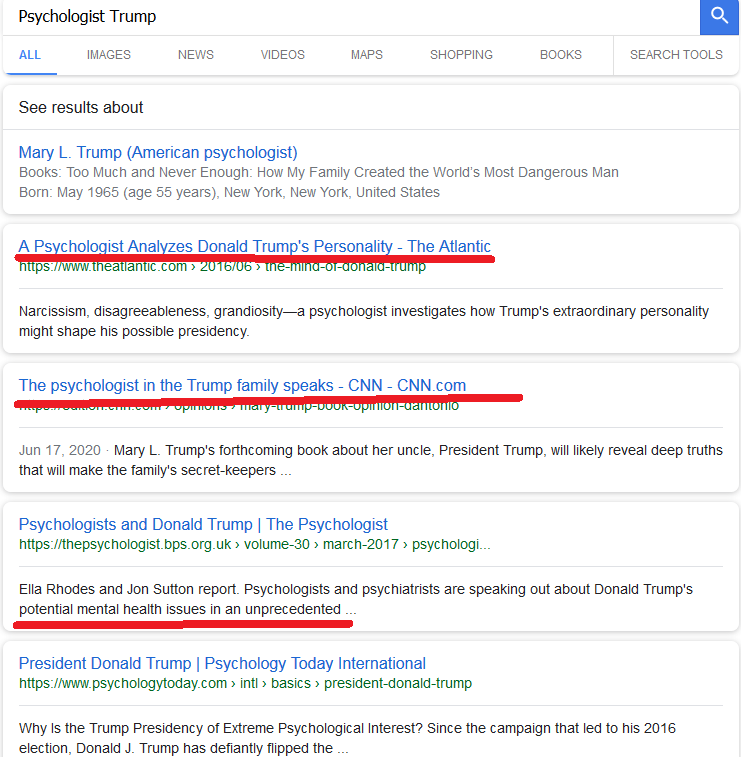Click the See results about heading
Viewport: 741px width, 757px height.
pos(81,107)
